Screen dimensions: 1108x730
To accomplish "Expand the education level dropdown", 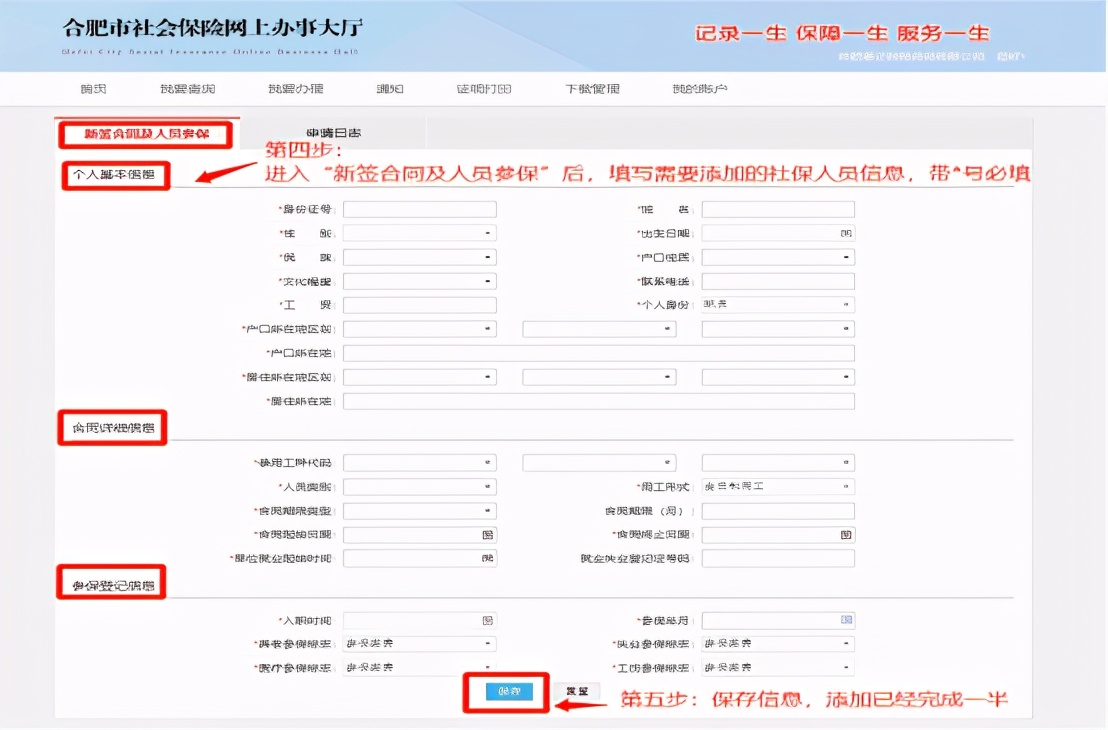I will tap(420, 281).
